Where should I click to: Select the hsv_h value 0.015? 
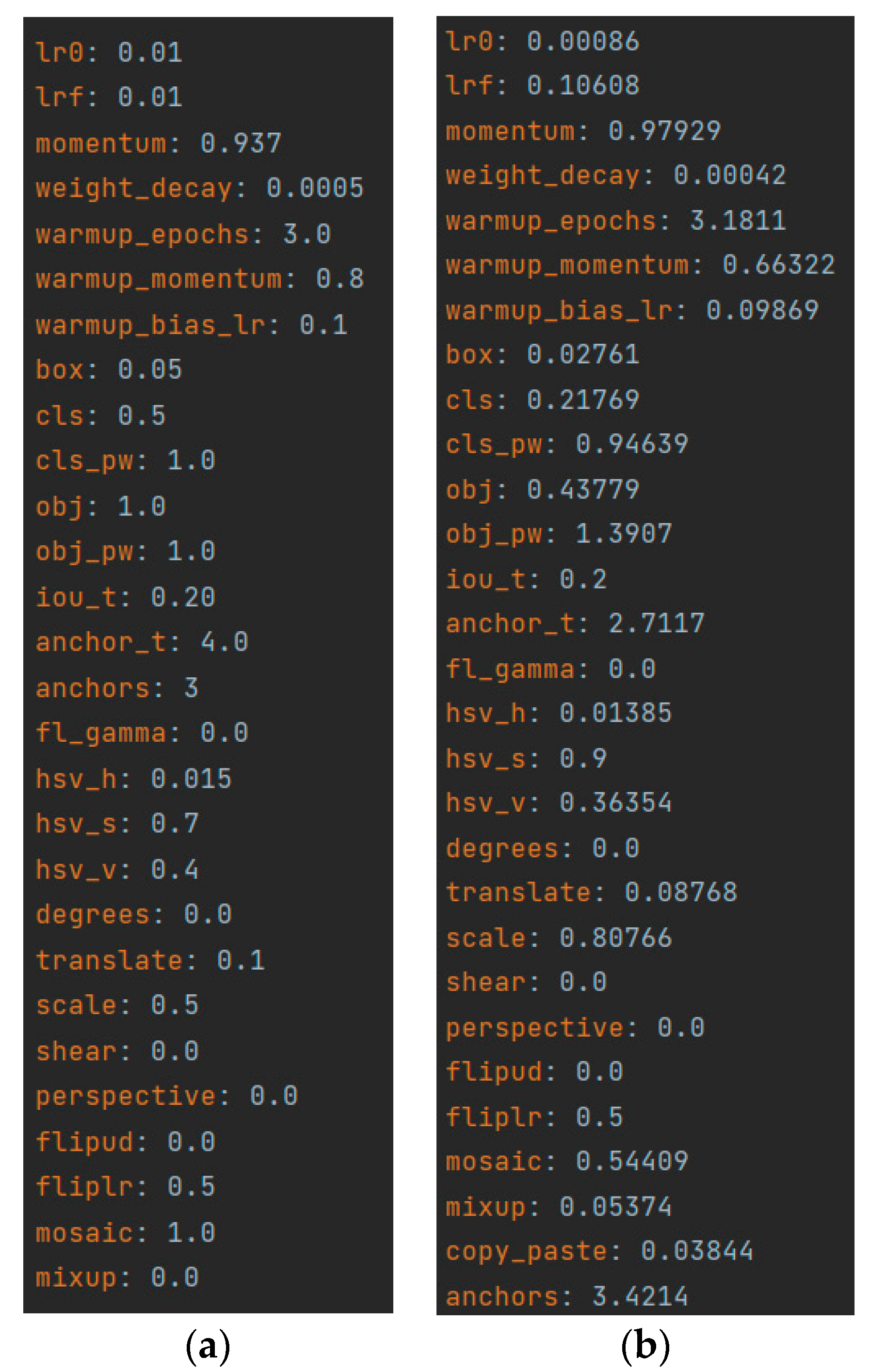point(191,778)
